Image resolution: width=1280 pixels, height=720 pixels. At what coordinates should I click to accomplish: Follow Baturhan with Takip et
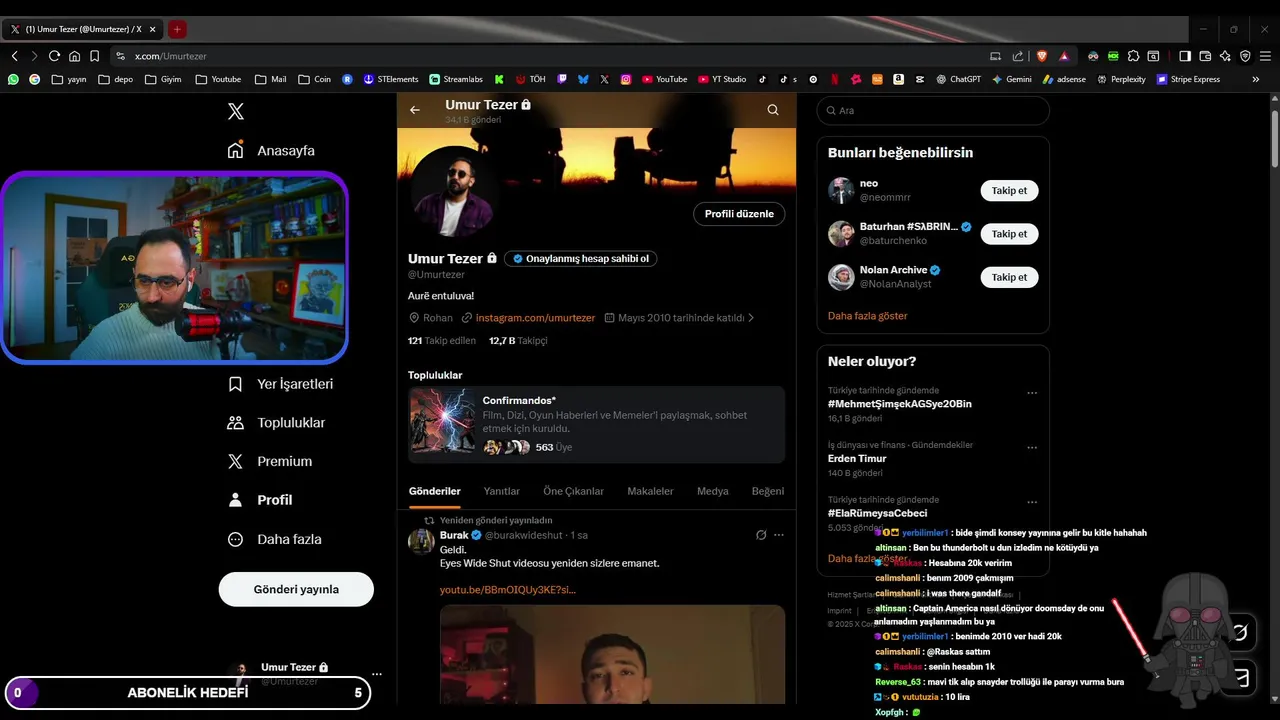point(1009,234)
